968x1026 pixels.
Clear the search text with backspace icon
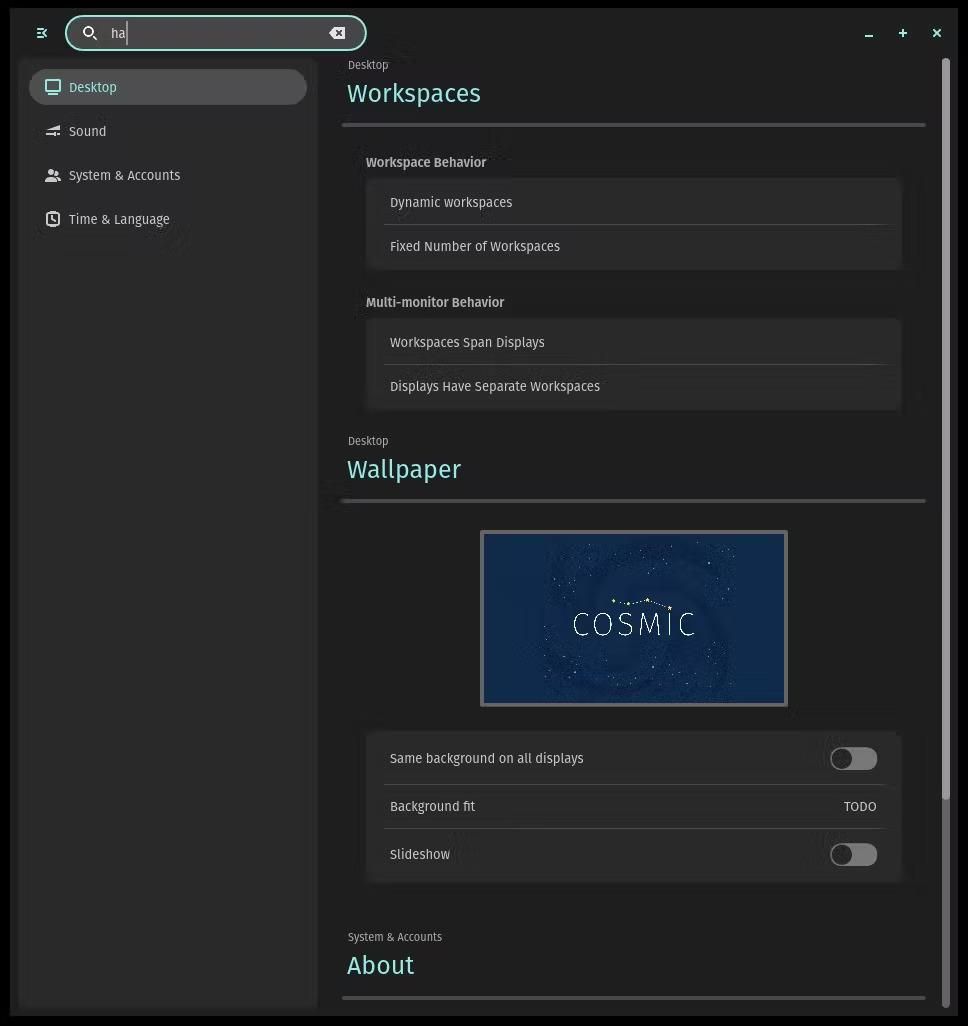(x=337, y=33)
